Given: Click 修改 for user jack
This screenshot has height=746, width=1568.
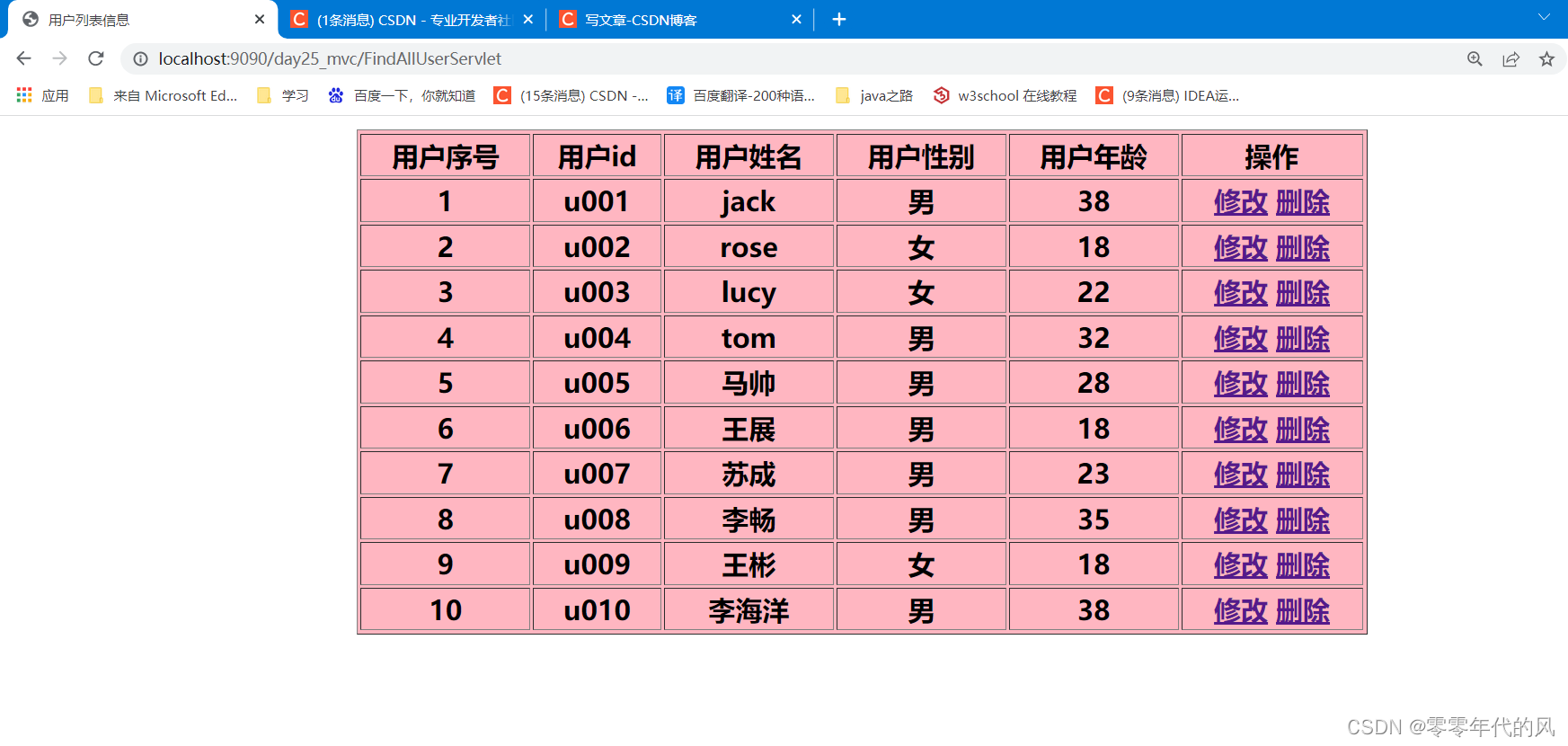Looking at the screenshot, I should (1240, 202).
